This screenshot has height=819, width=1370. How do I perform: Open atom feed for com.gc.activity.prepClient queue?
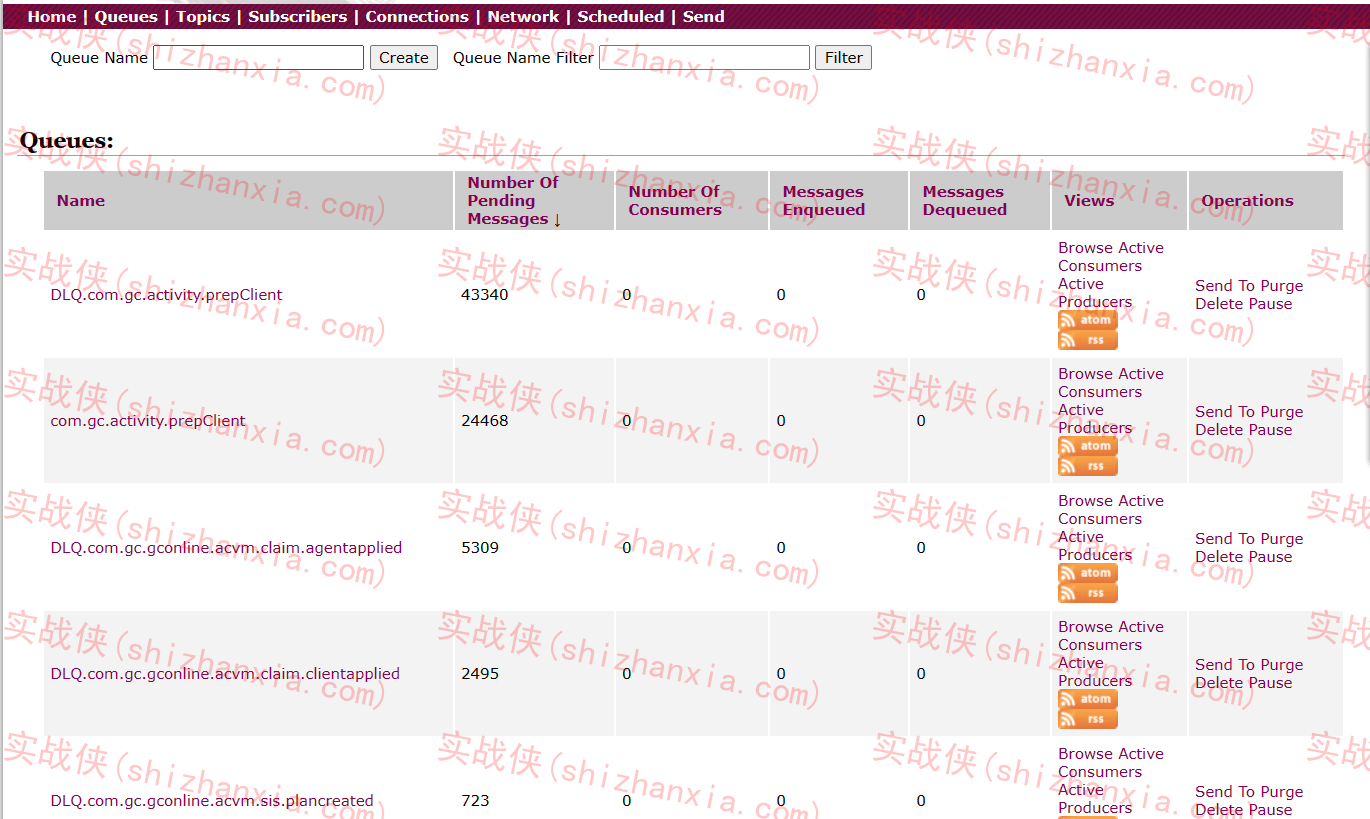tap(1087, 446)
